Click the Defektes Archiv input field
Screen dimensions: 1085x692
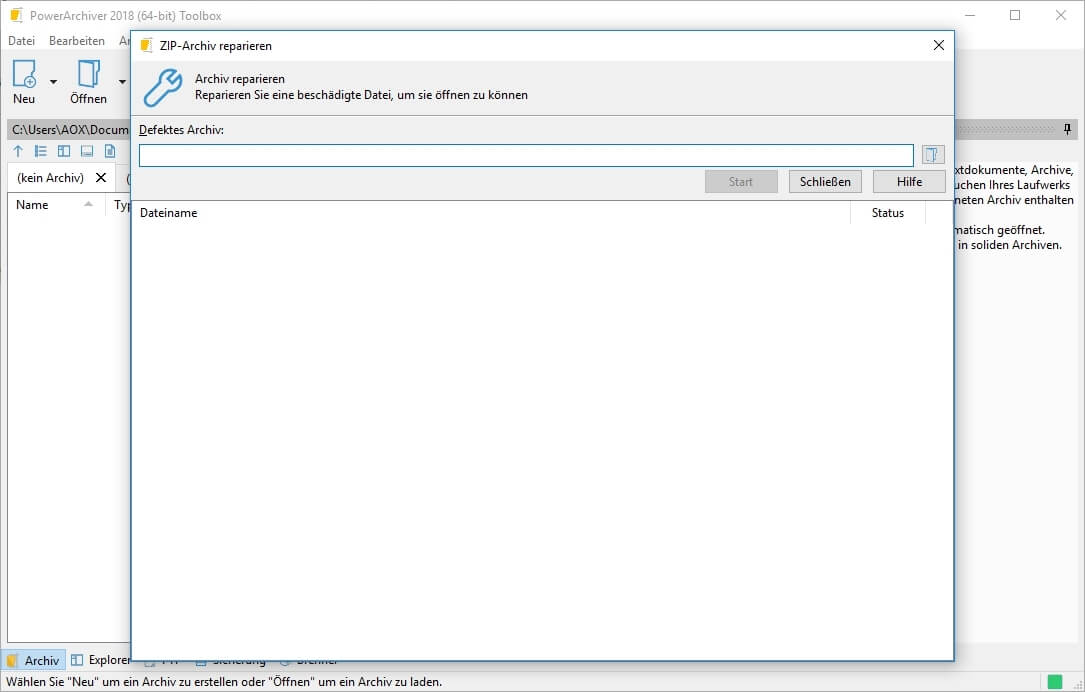click(x=526, y=155)
